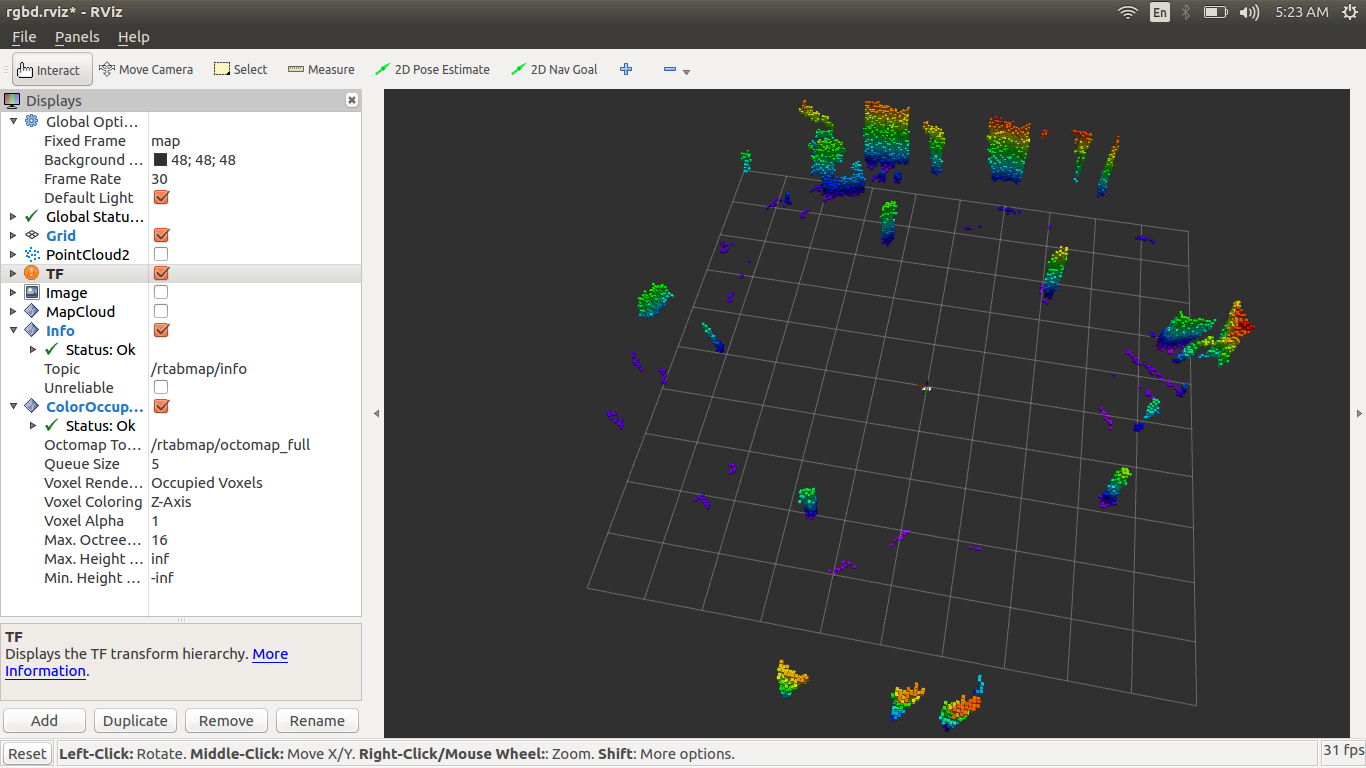
Task: Expand the Image display item
Action: [x=13, y=293]
